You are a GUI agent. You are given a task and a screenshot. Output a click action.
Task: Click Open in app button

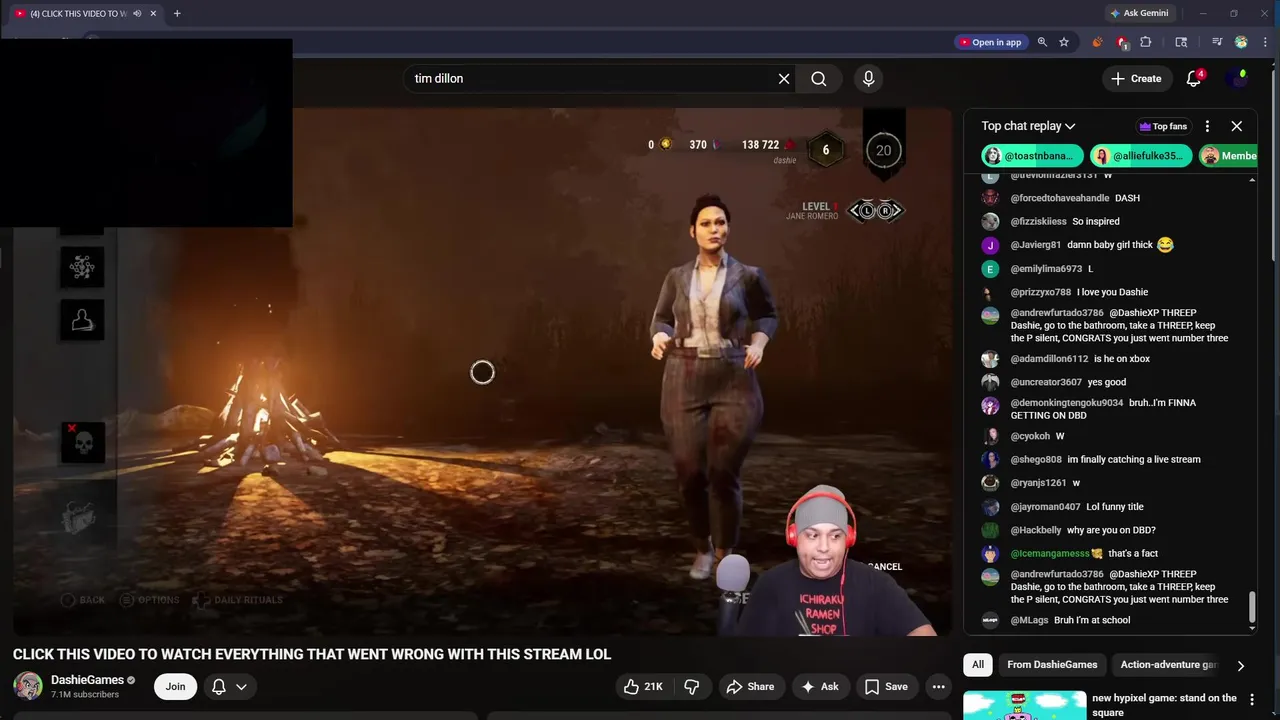[990, 42]
